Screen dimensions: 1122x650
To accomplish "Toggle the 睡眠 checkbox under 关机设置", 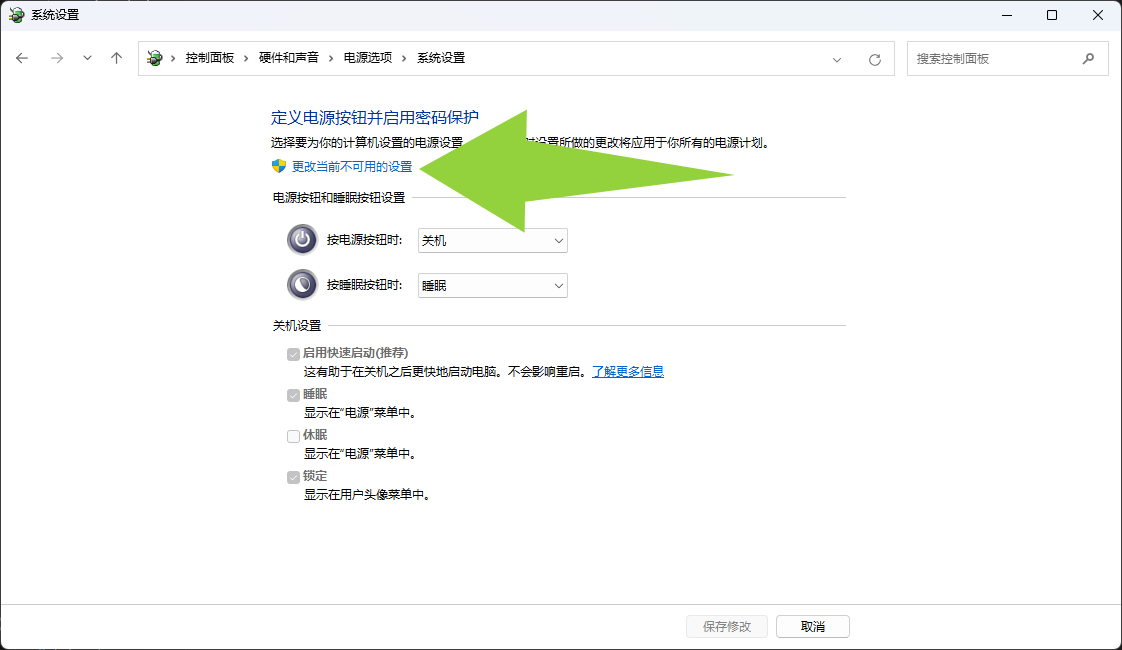I will click(293, 395).
